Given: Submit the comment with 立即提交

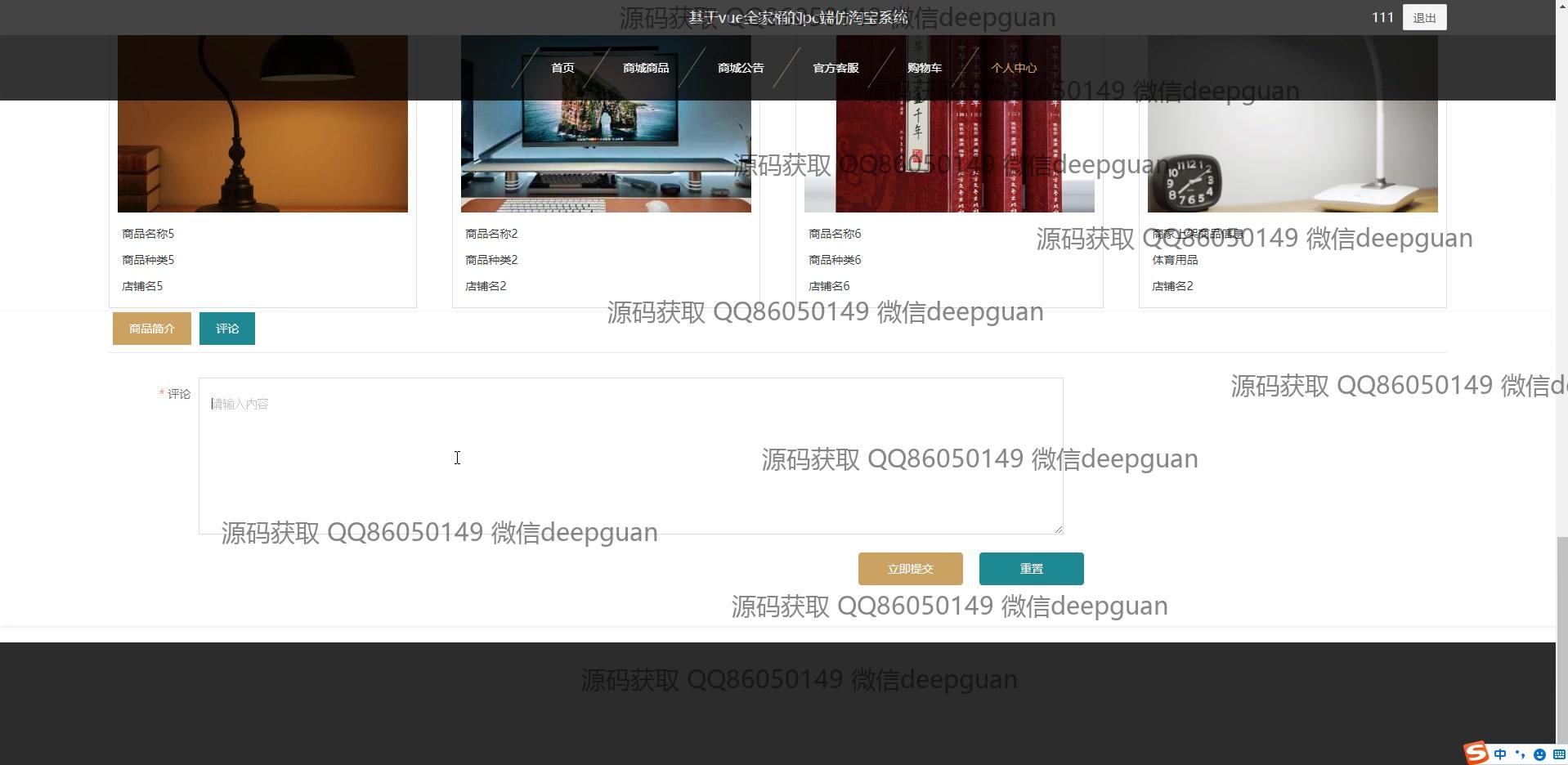Looking at the screenshot, I should (x=911, y=569).
